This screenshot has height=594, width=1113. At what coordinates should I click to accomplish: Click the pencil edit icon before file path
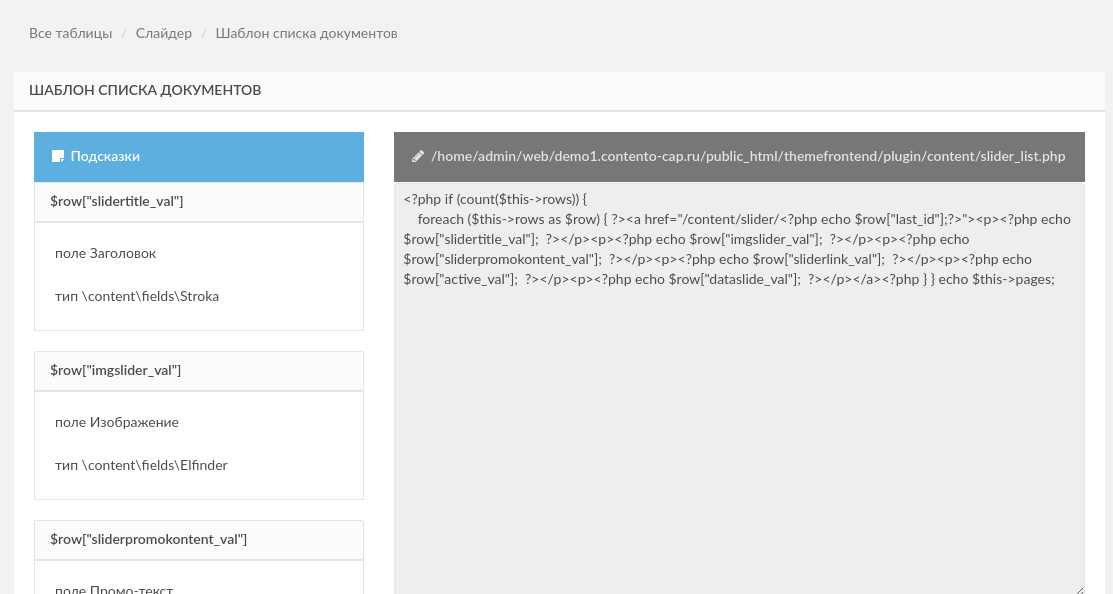click(x=418, y=156)
